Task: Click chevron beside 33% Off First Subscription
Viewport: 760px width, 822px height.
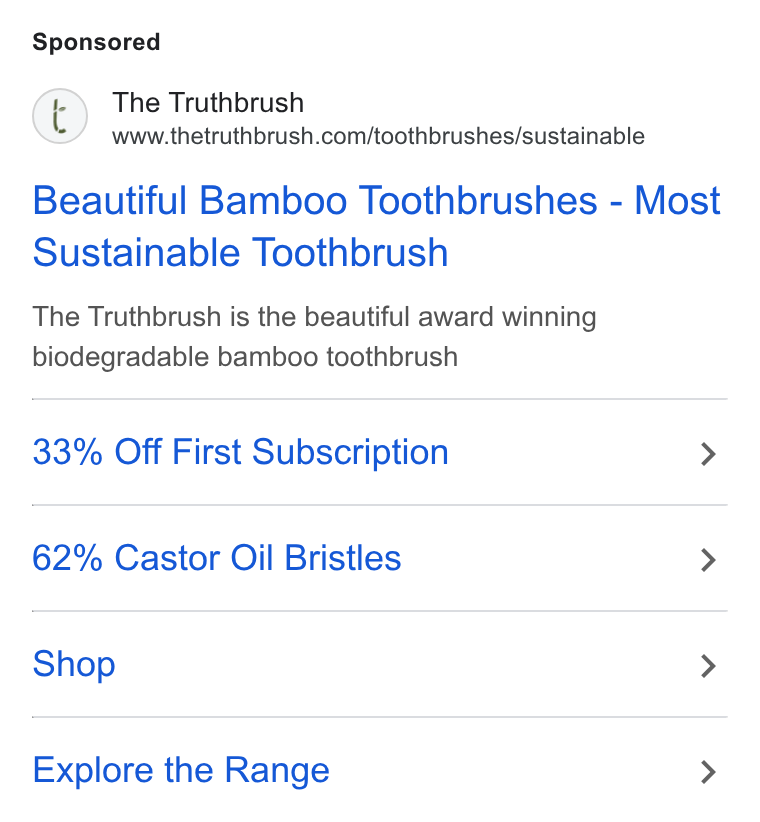Action: click(708, 454)
